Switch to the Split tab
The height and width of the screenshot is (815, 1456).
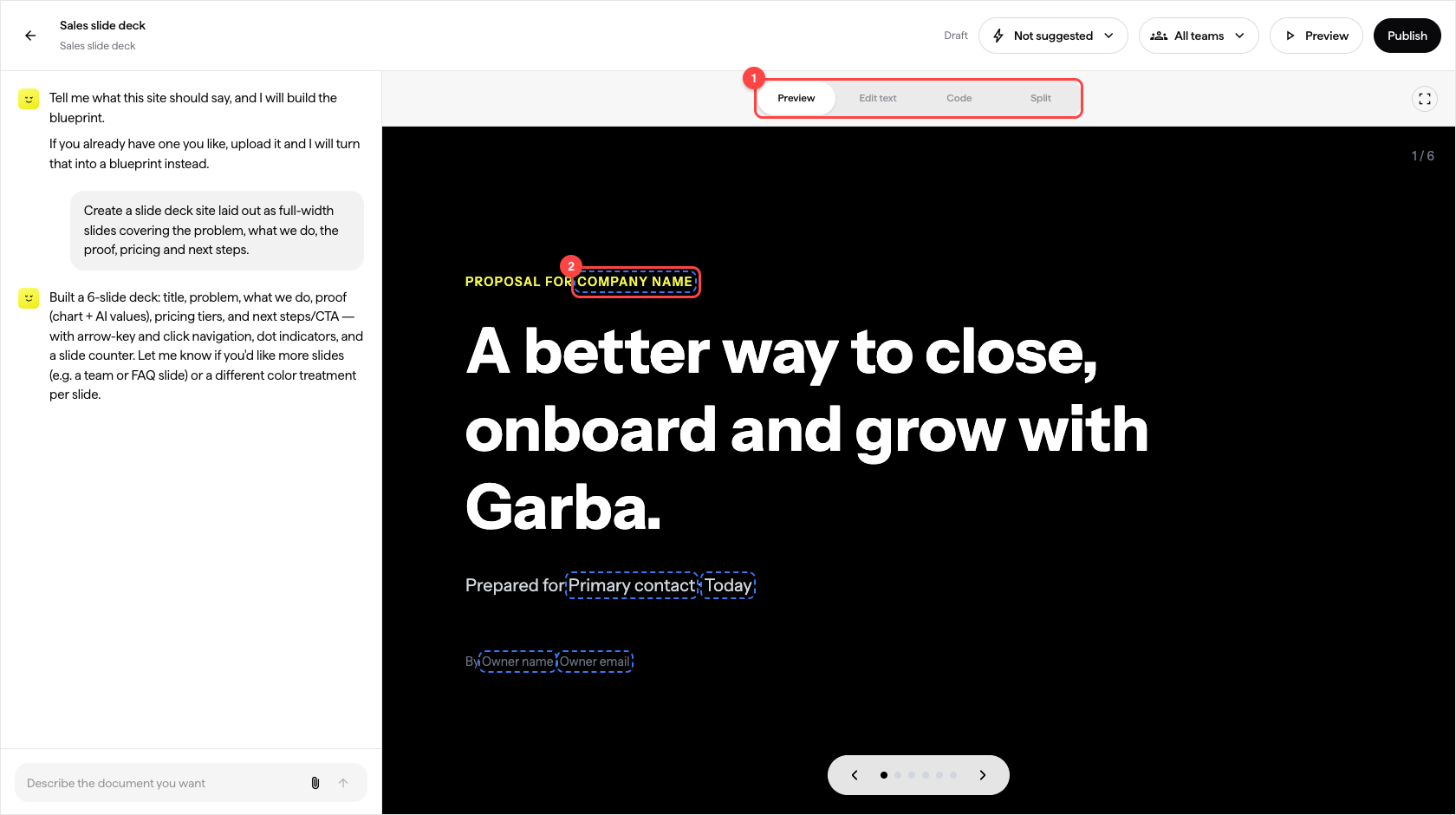[1040, 98]
